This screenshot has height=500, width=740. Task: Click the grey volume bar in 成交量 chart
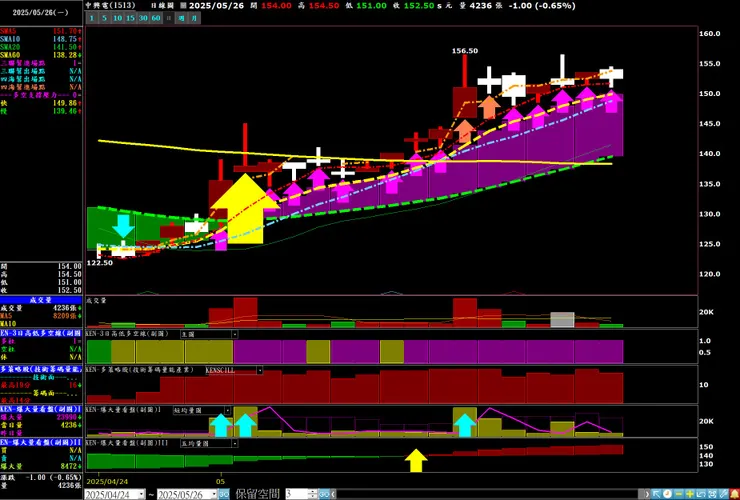pyautogui.click(x=563, y=320)
